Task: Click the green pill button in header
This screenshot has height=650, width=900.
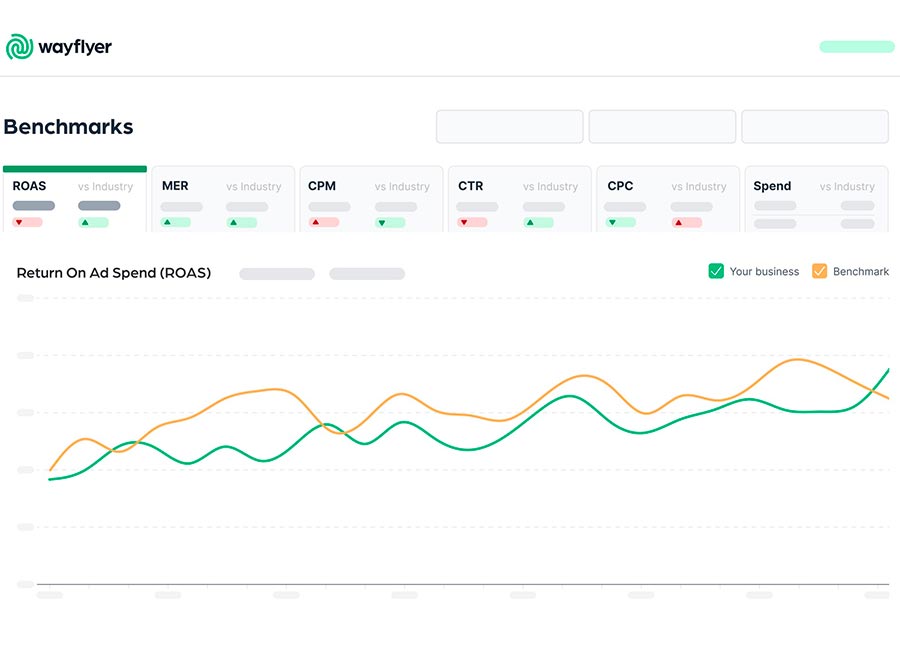Action: coord(856,47)
